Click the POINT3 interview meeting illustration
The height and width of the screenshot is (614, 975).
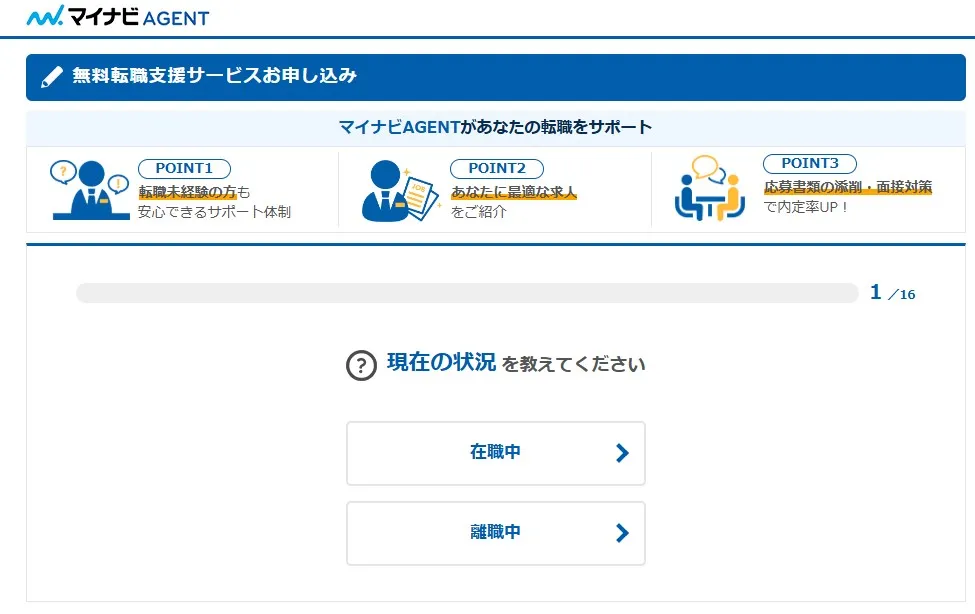(709, 188)
